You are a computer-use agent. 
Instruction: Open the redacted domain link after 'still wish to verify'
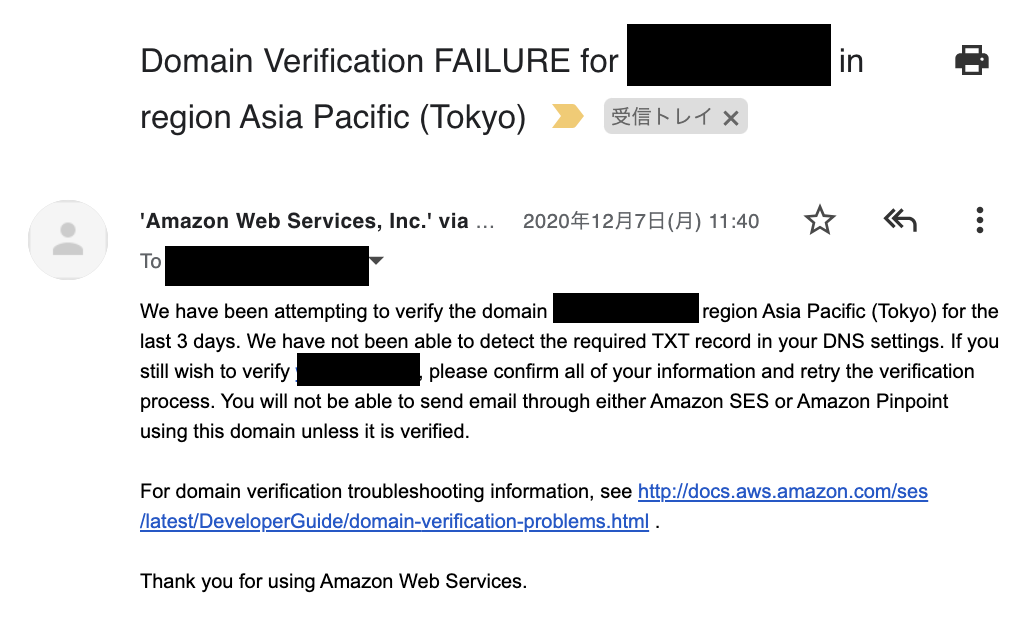[x=358, y=371]
